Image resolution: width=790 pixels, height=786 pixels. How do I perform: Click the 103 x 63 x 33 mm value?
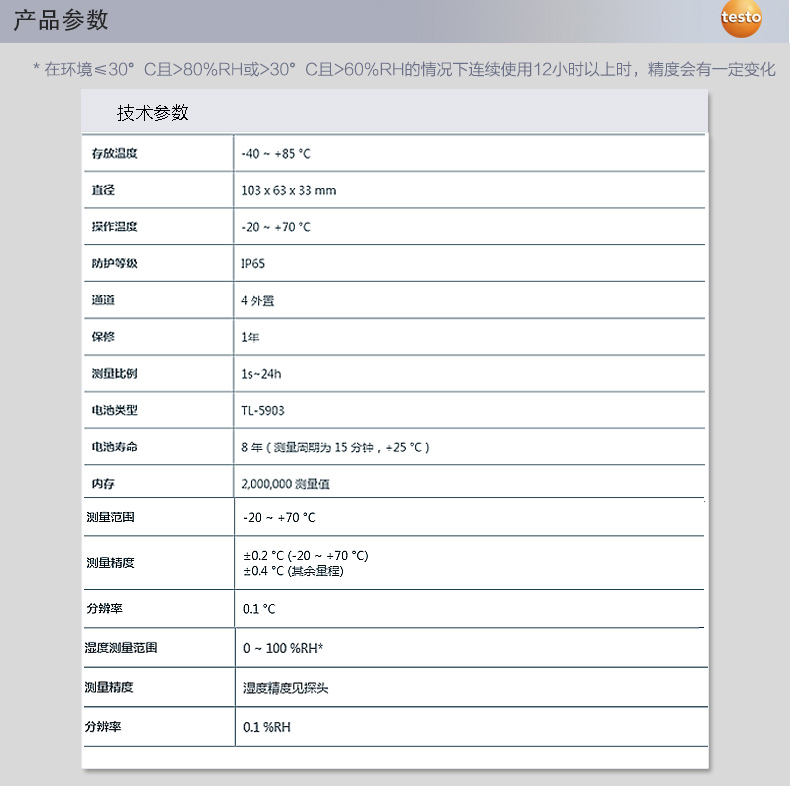pos(289,190)
